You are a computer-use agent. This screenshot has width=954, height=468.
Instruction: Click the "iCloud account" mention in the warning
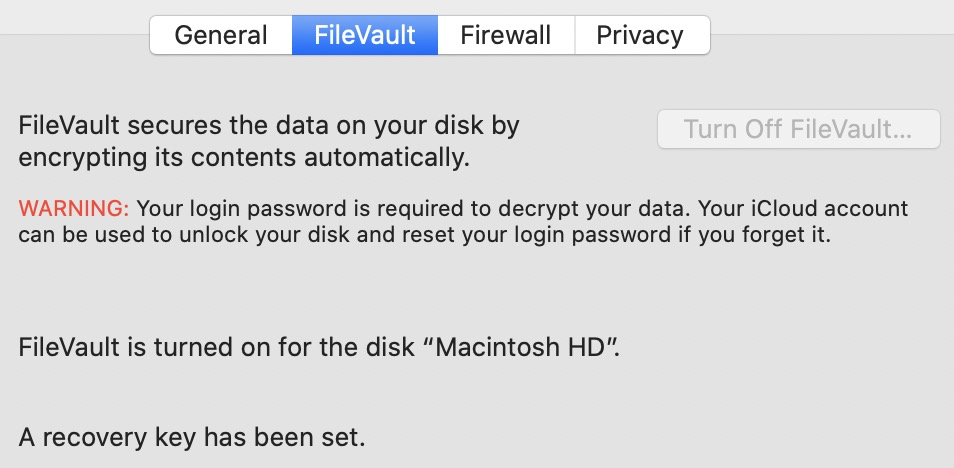(850, 209)
